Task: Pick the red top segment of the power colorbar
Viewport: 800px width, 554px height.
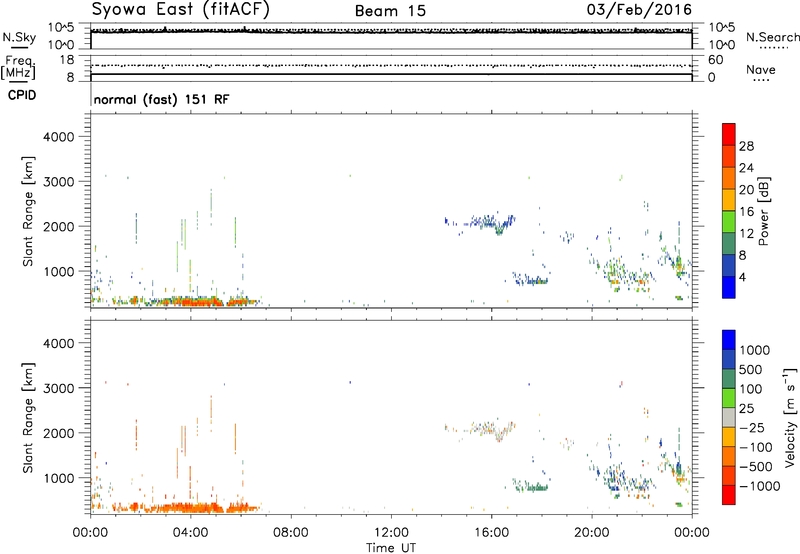Action: pyautogui.click(x=729, y=134)
